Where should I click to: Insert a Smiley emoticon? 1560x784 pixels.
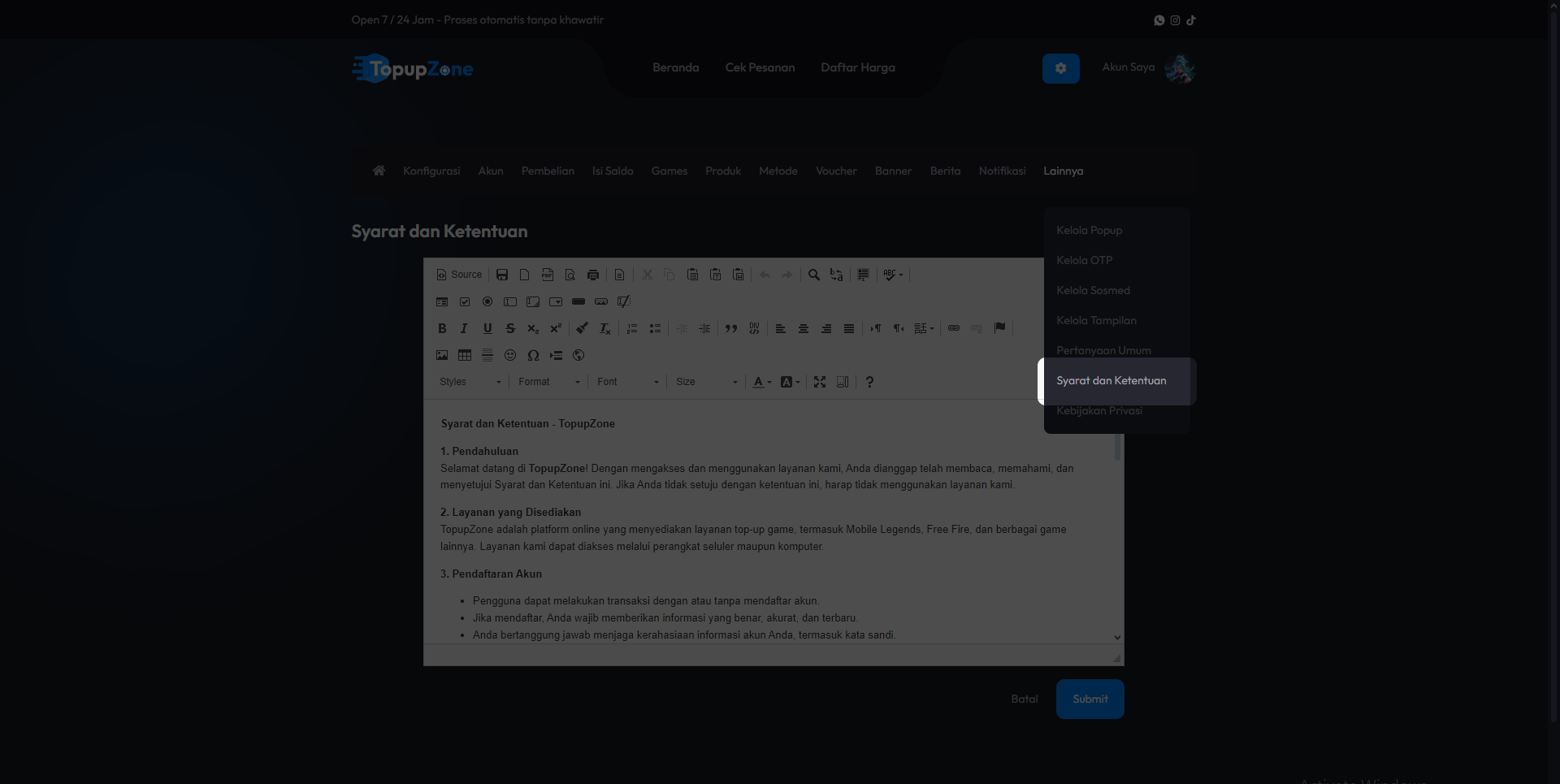(510, 355)
